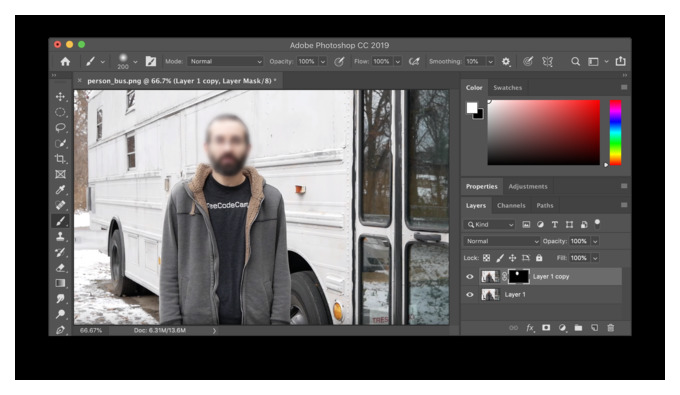
Task: Select the Gradient tool
Action: point(60,283)
